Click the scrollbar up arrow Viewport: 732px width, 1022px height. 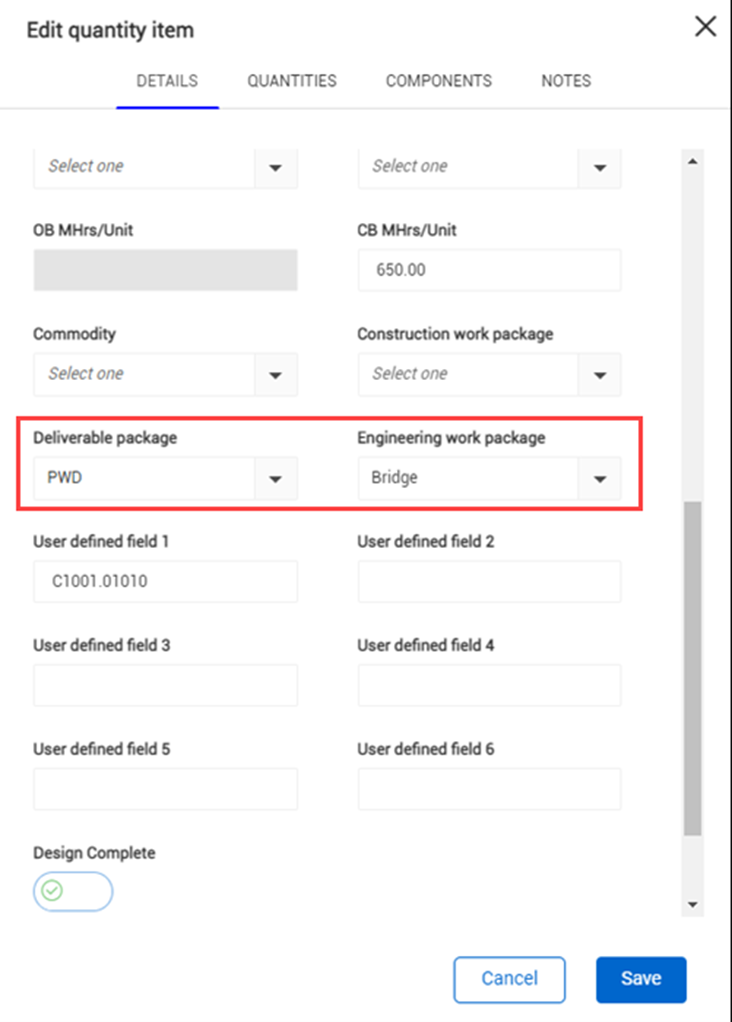(692, 161)
